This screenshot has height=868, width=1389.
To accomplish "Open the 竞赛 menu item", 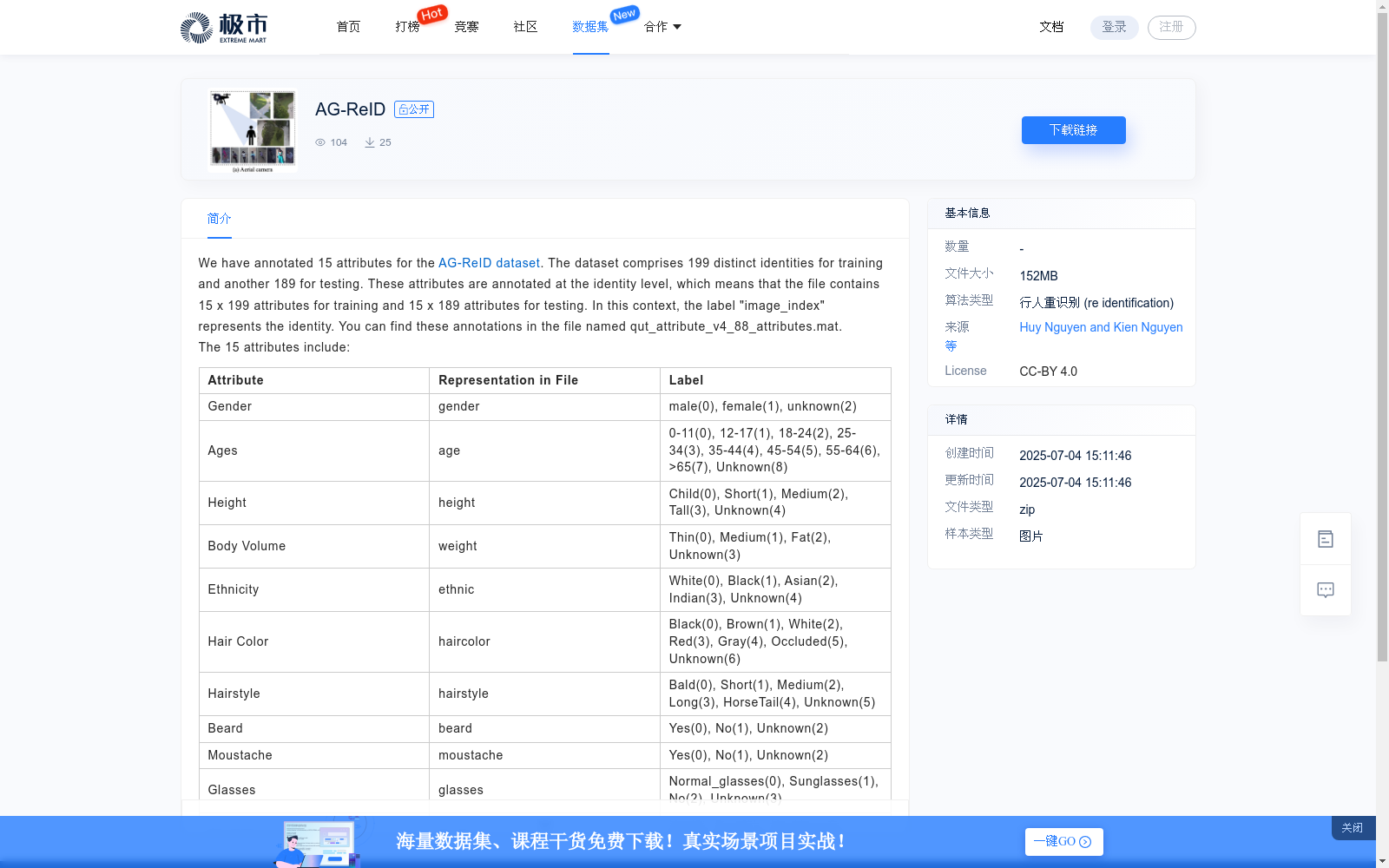I will point(466,27).
